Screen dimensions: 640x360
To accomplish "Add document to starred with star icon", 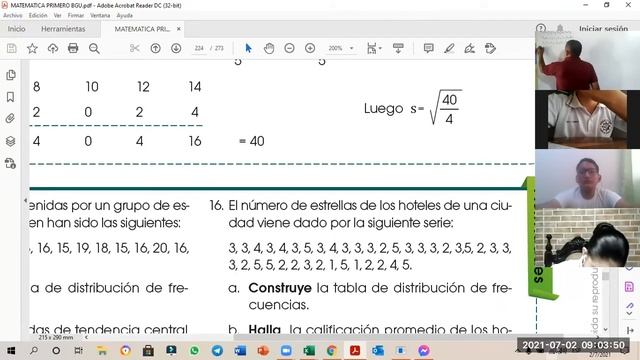I will tap(32, 49).
